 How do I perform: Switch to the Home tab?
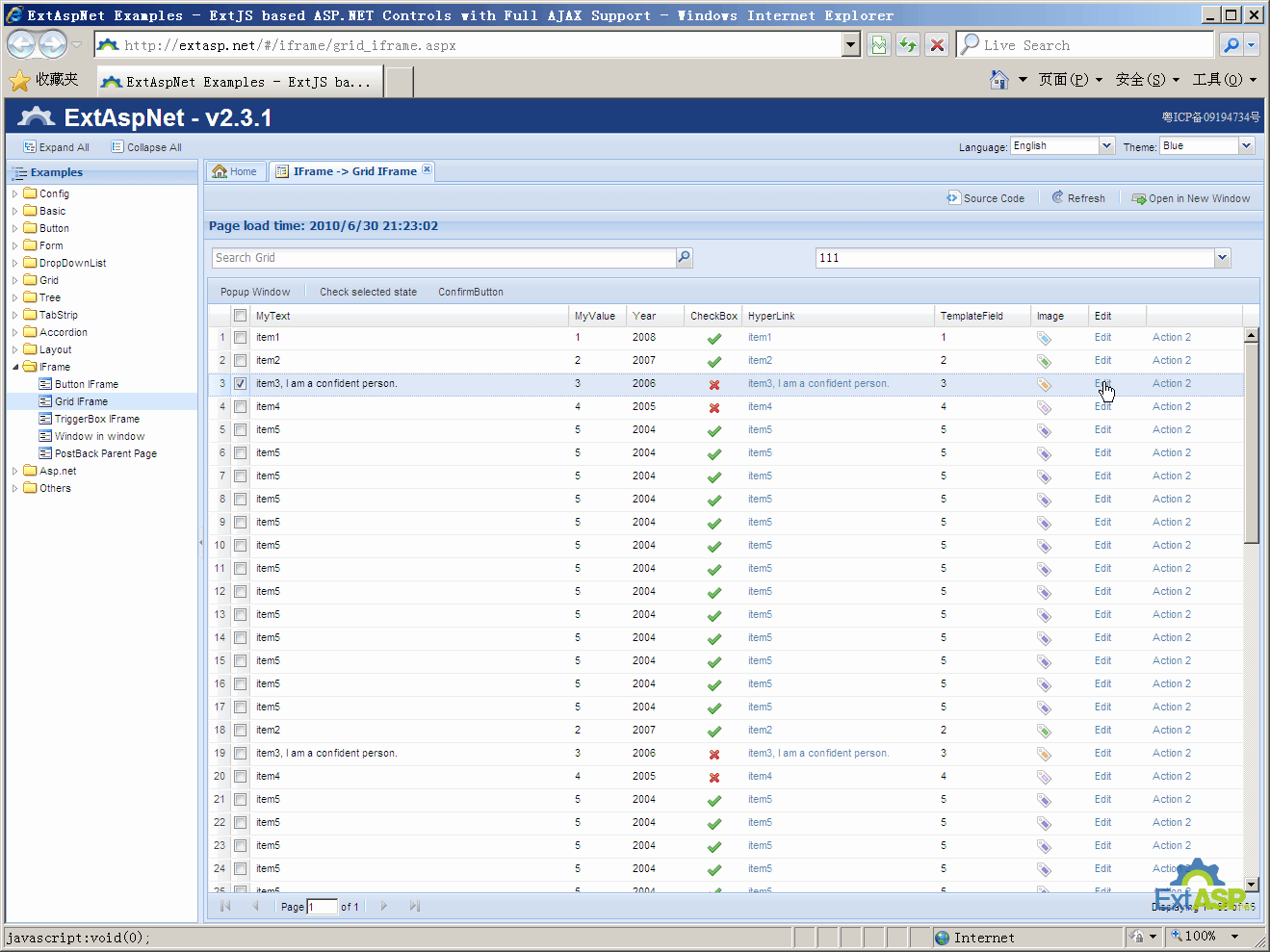tap(234, 171)
